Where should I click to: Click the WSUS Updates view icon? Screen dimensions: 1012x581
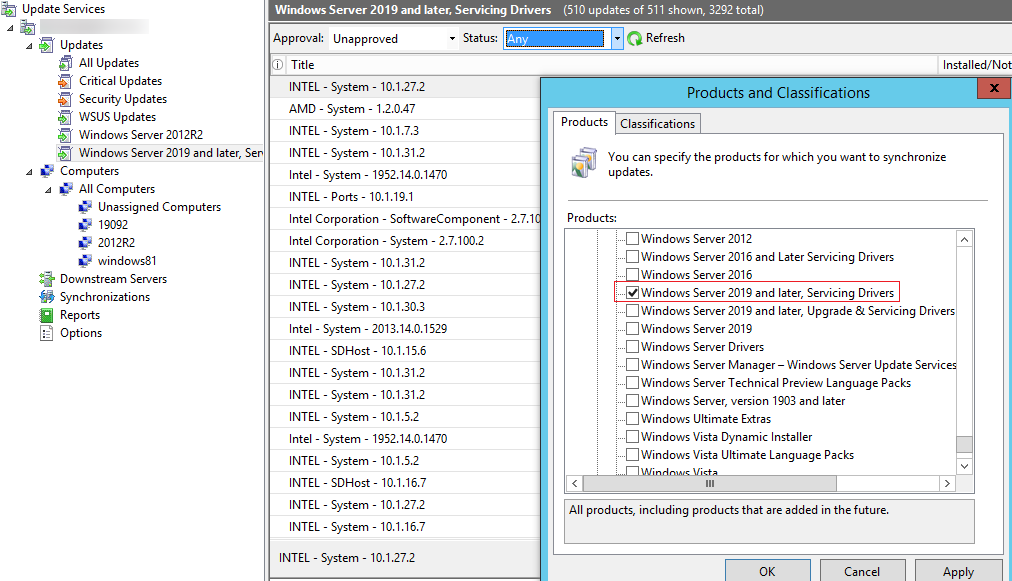coord(65,117)
